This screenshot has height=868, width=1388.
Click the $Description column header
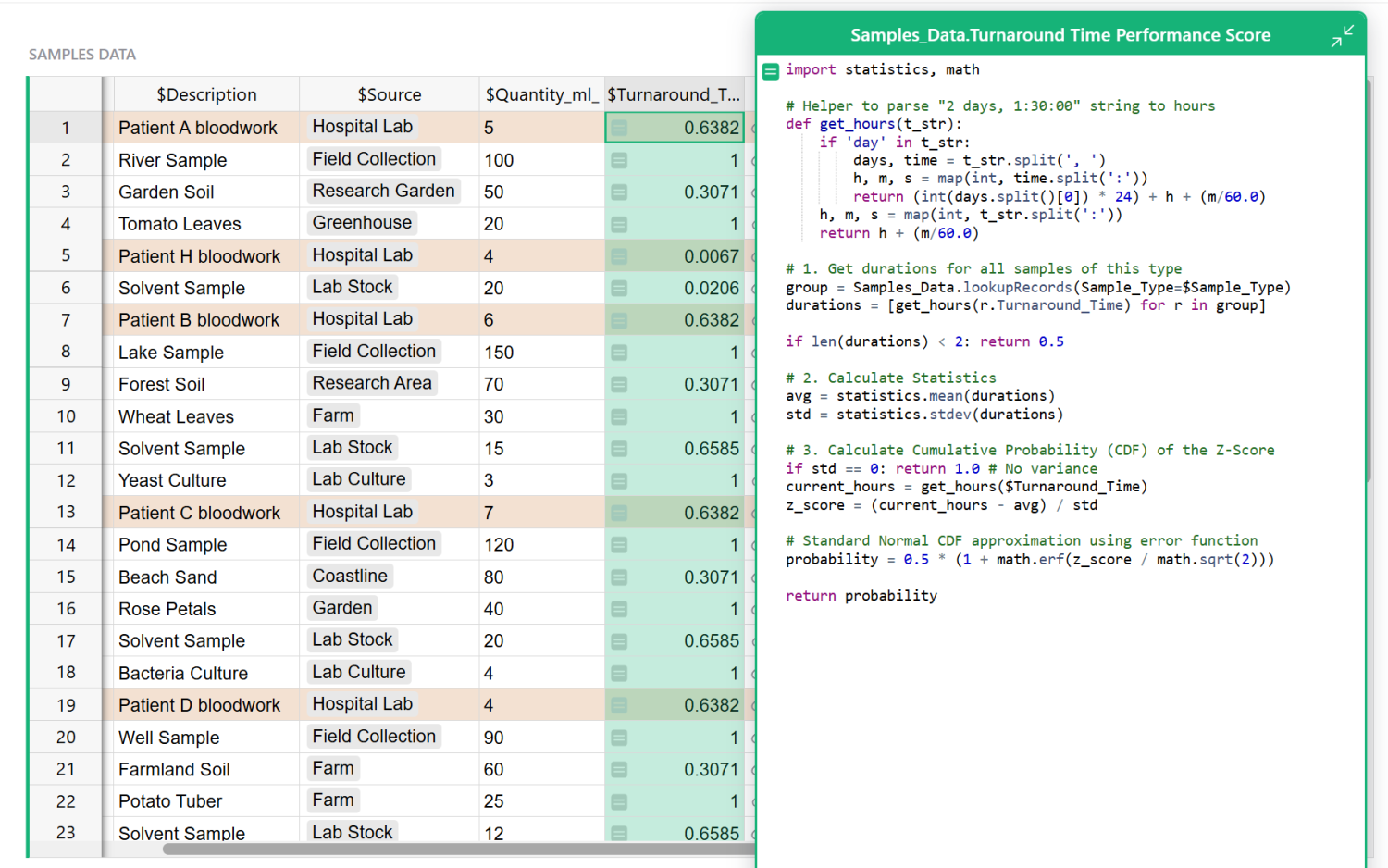click(x=206, y=93)
